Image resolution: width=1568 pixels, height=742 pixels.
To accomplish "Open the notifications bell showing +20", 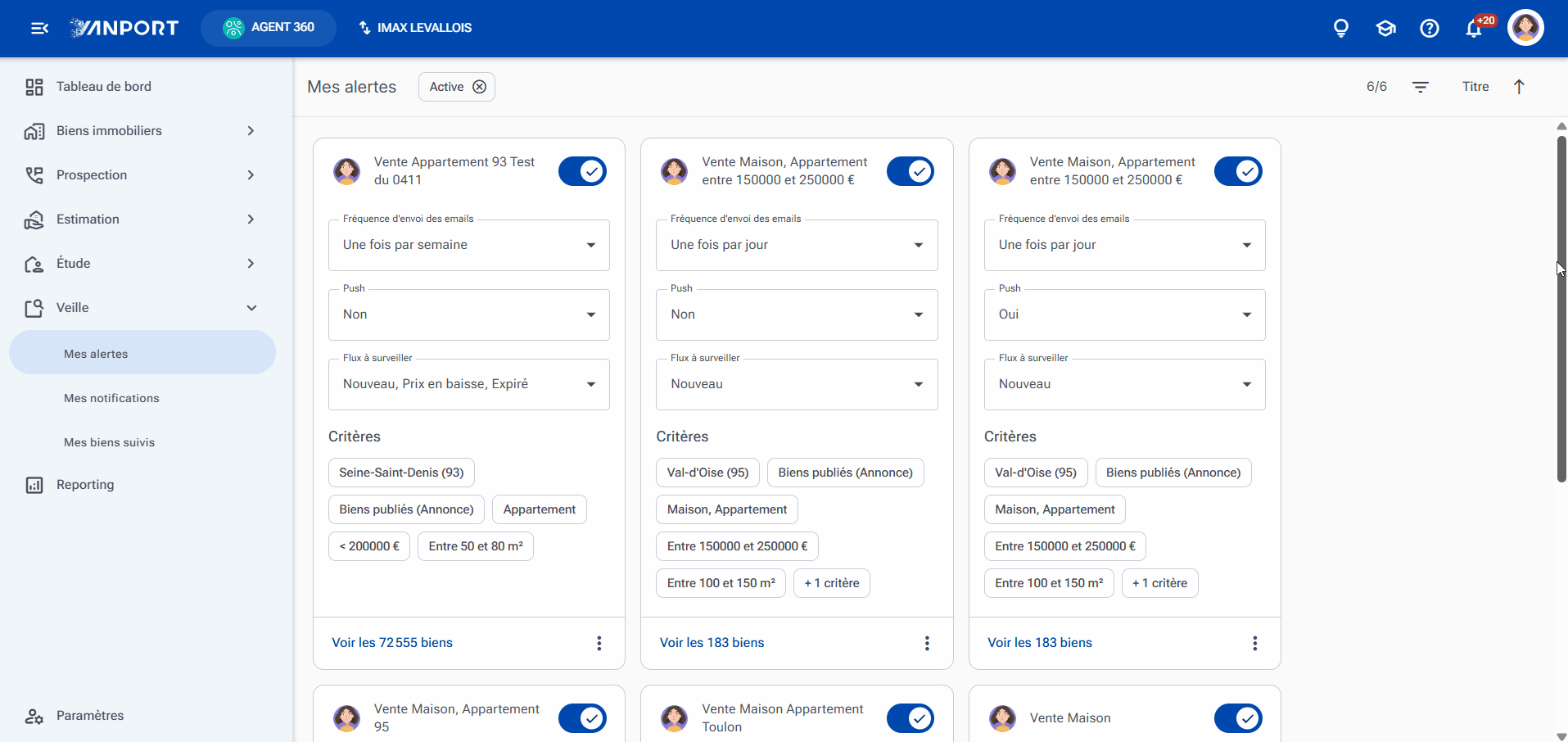I will 1474,29.
